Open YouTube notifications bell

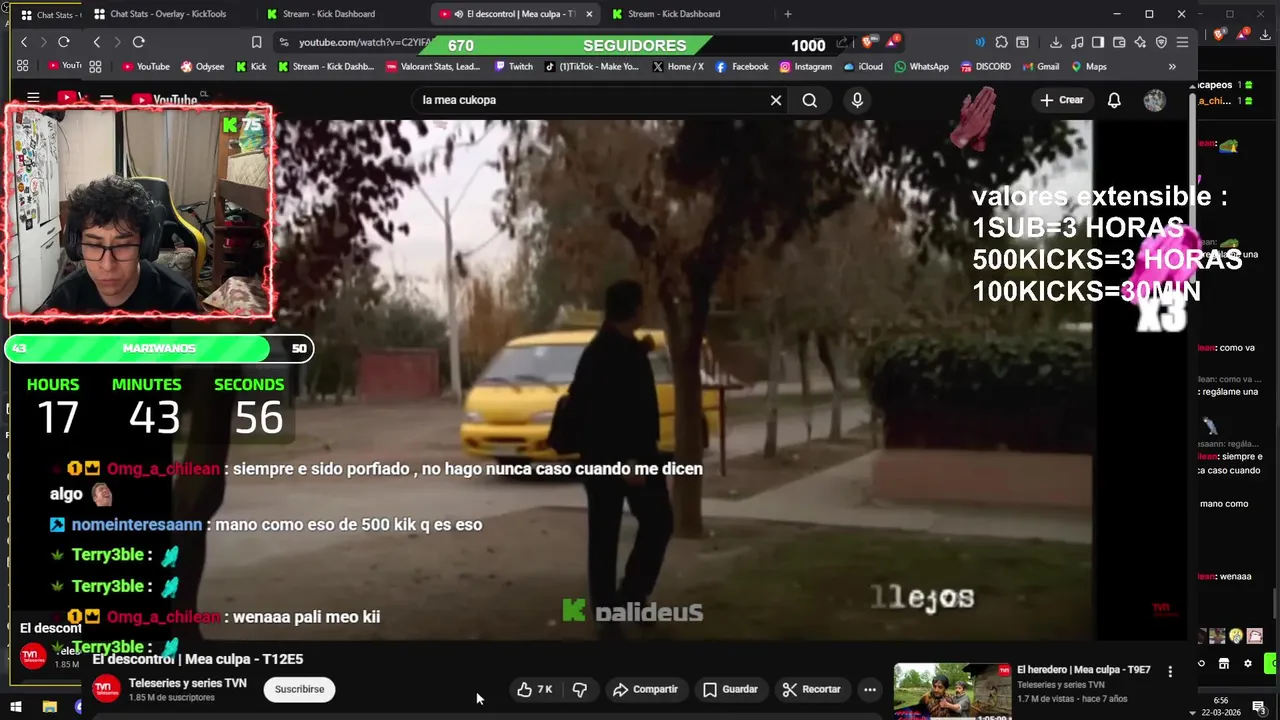[x=1114, y=100]
